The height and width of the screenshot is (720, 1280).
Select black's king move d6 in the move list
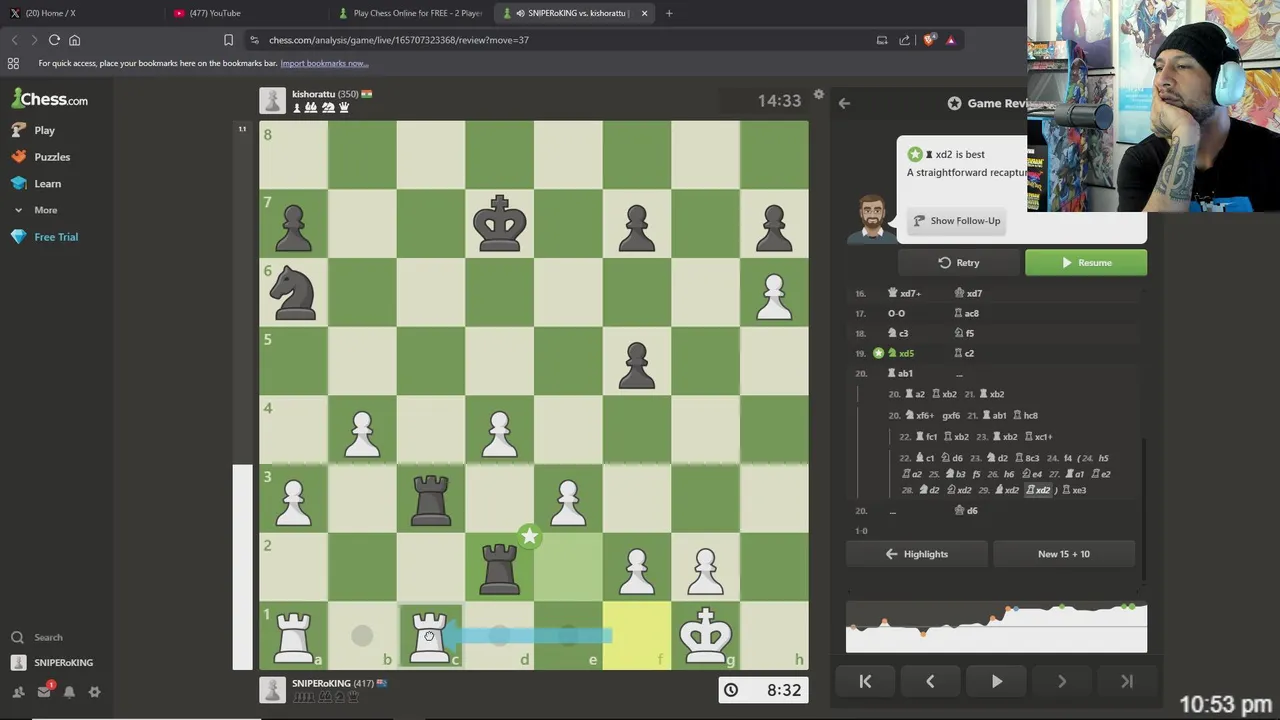[966, 510]
